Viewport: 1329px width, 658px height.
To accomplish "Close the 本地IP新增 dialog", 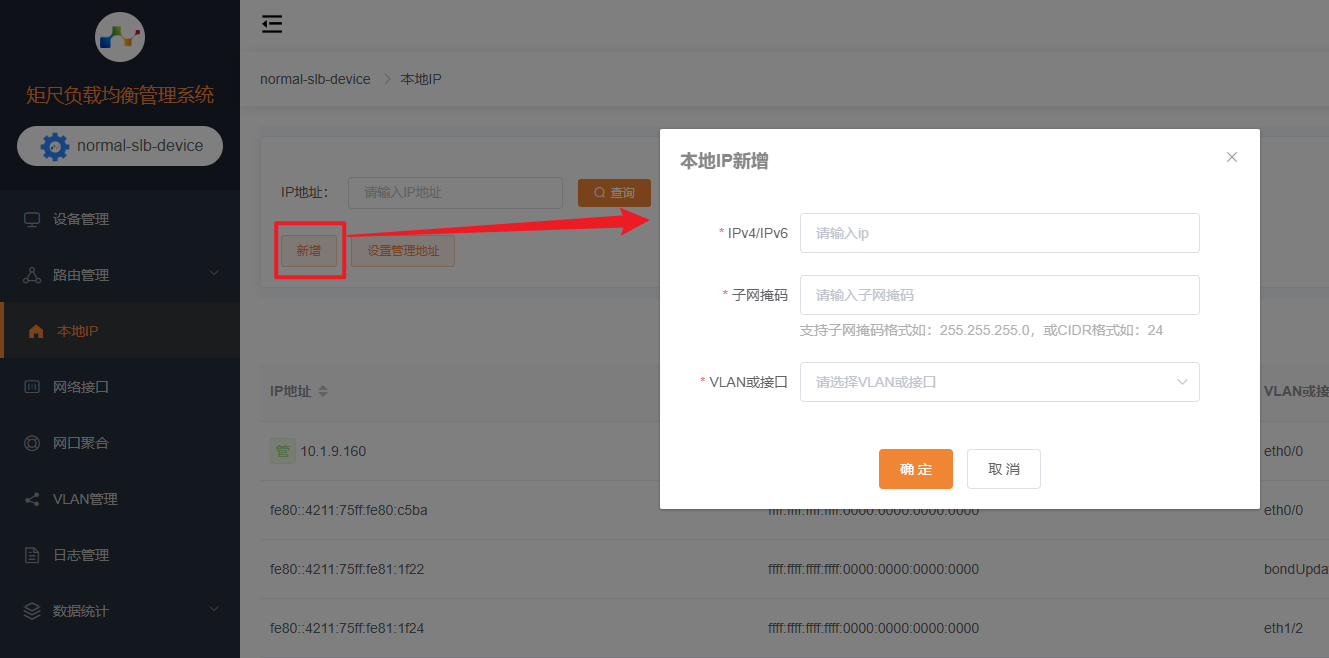I will 1232,157.
